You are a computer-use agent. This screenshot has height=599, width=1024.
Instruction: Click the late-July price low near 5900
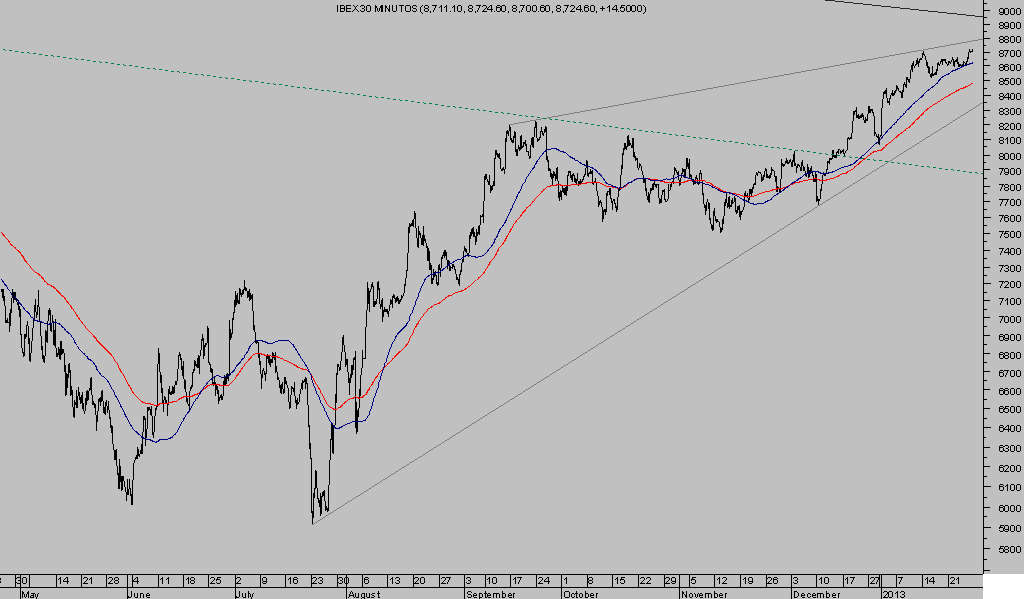coord(314,521)
